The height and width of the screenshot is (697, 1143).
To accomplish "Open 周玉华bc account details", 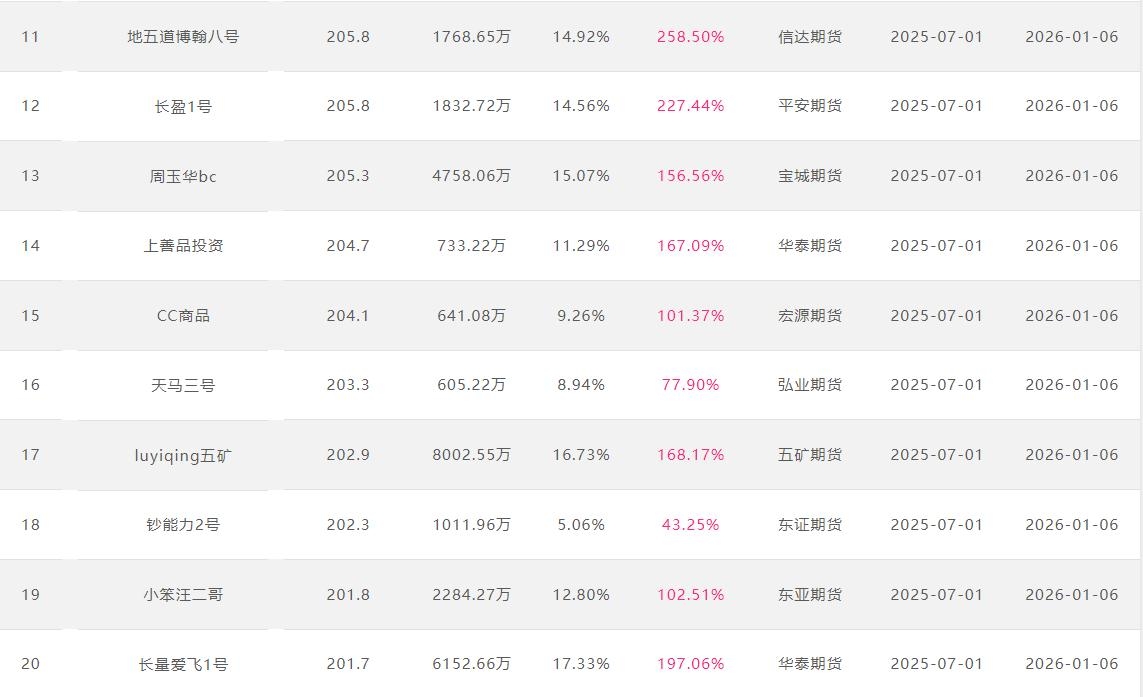I will [183, 176].
